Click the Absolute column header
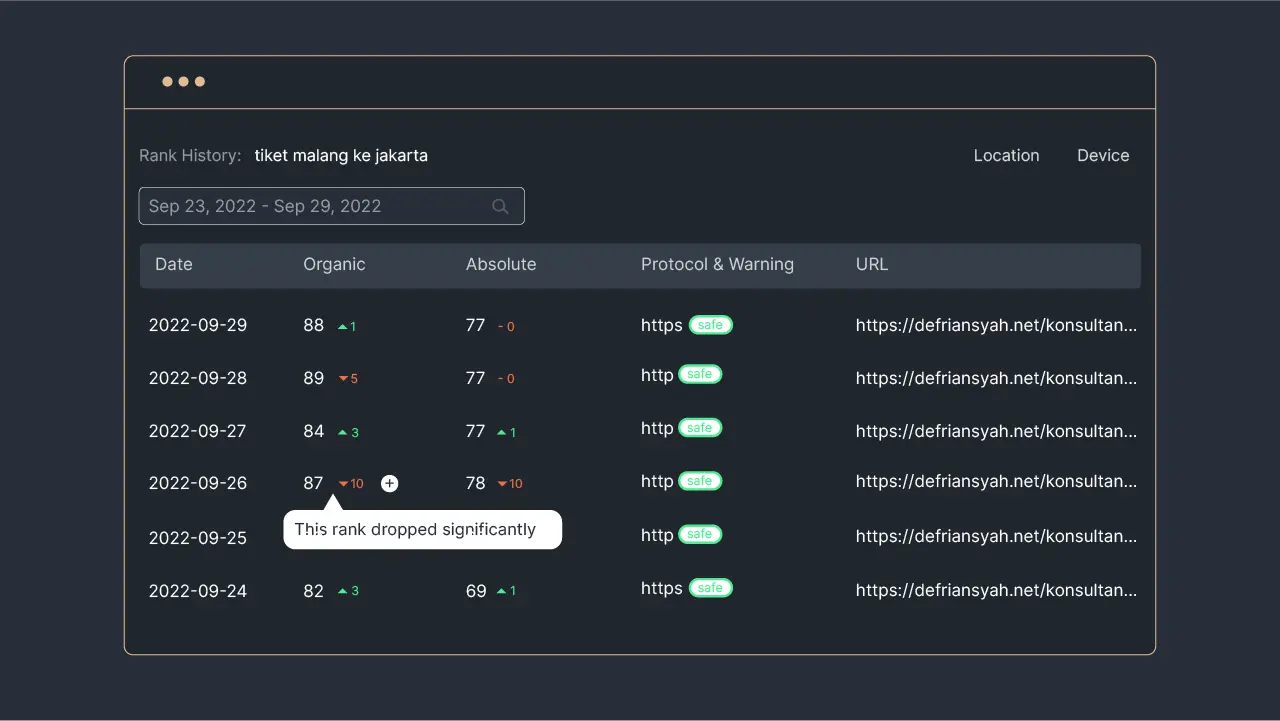1280x721 pixels. click(501, 265)
